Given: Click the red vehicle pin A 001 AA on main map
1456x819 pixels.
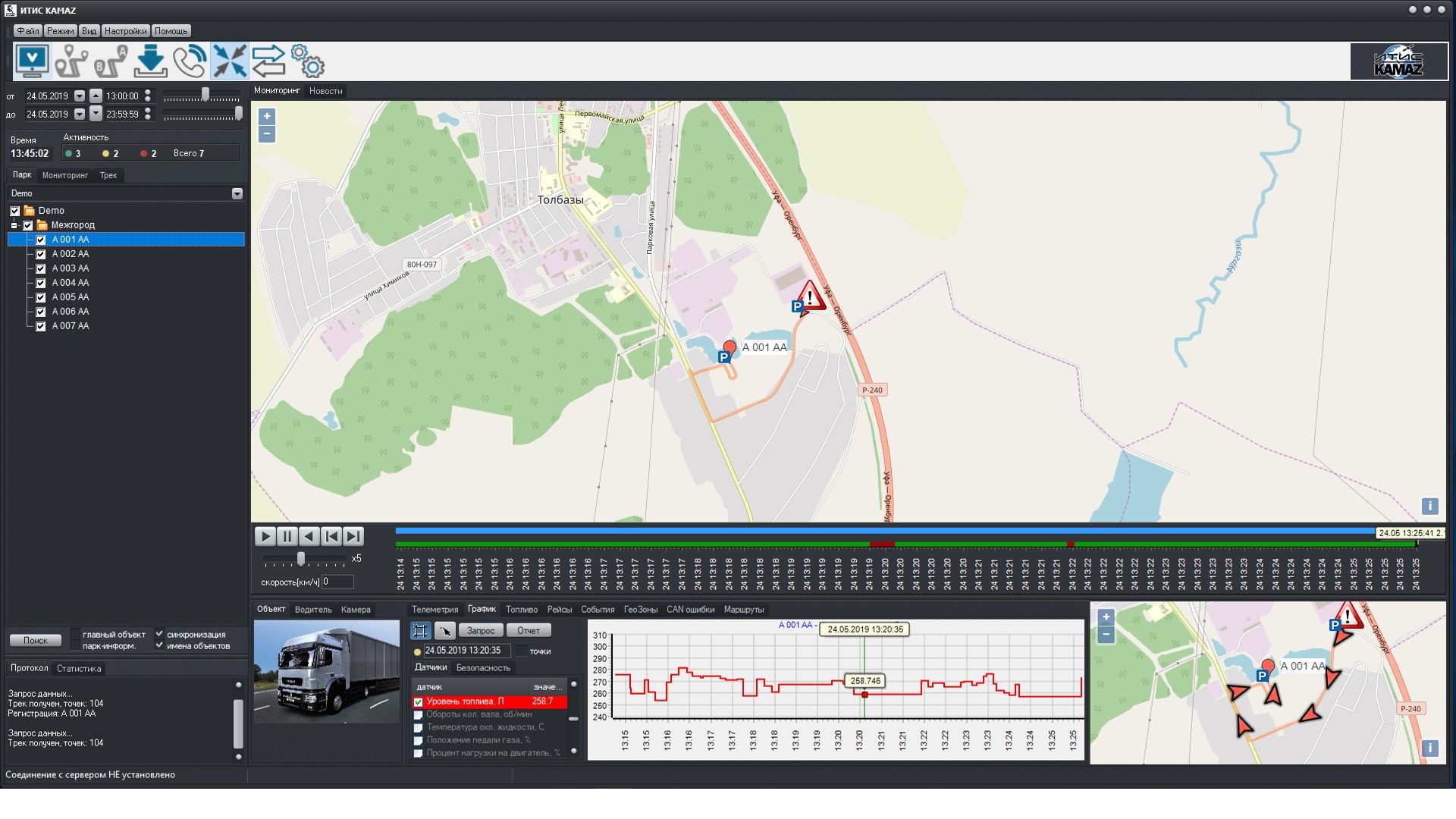Looking at the screenshot, I should (x=730, y=347).
